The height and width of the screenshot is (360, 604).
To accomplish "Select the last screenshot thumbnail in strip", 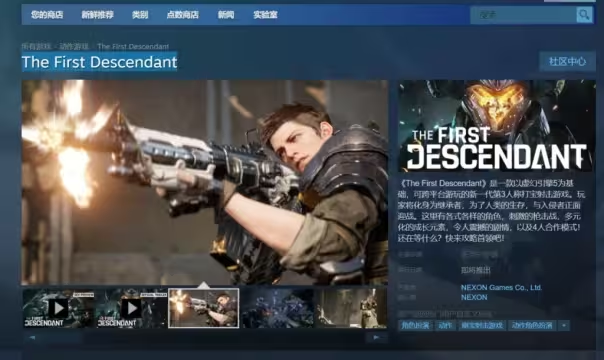I will (351, 308).
